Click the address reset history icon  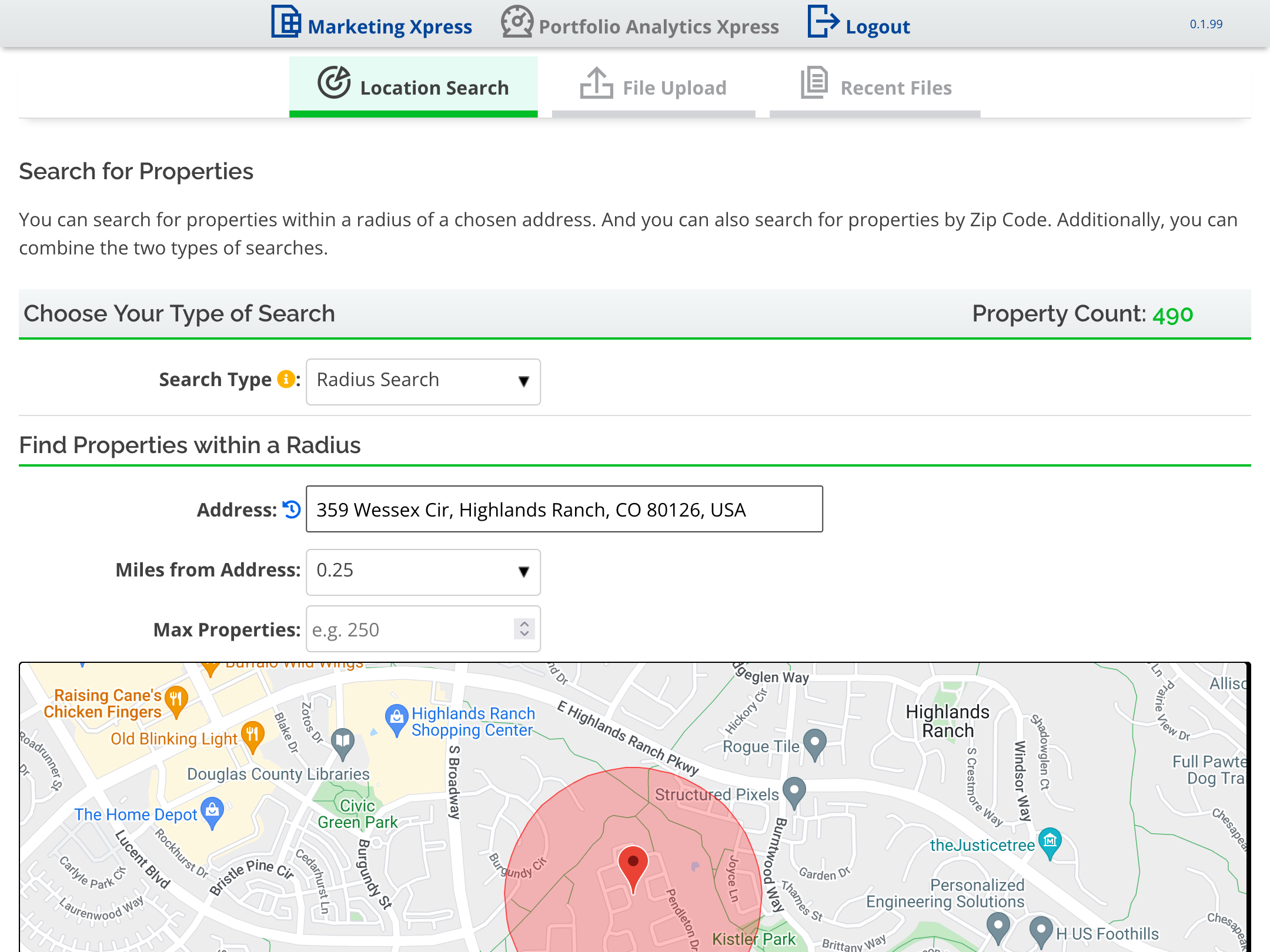coord(291,509)
